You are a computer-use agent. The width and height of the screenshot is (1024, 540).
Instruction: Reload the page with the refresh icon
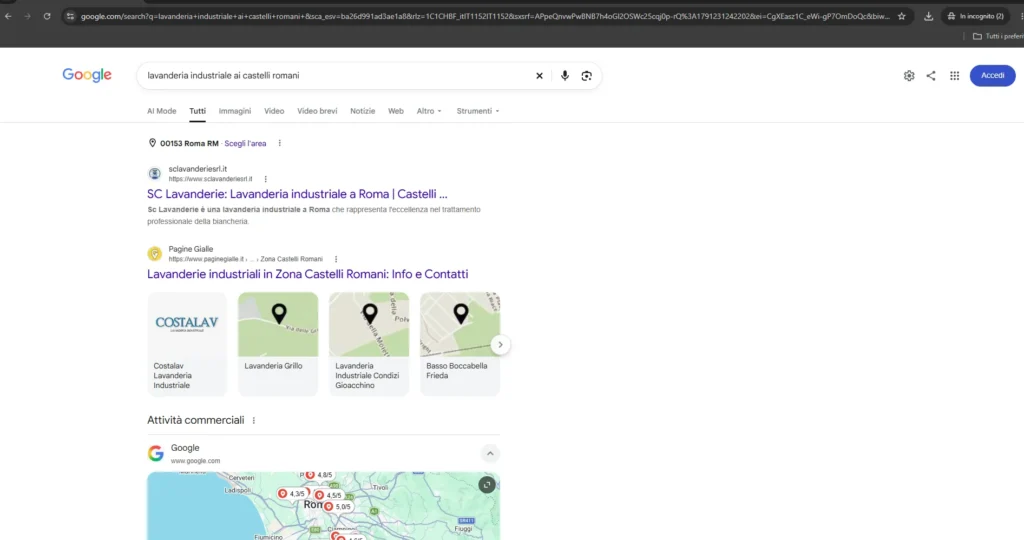click(47, 16)
